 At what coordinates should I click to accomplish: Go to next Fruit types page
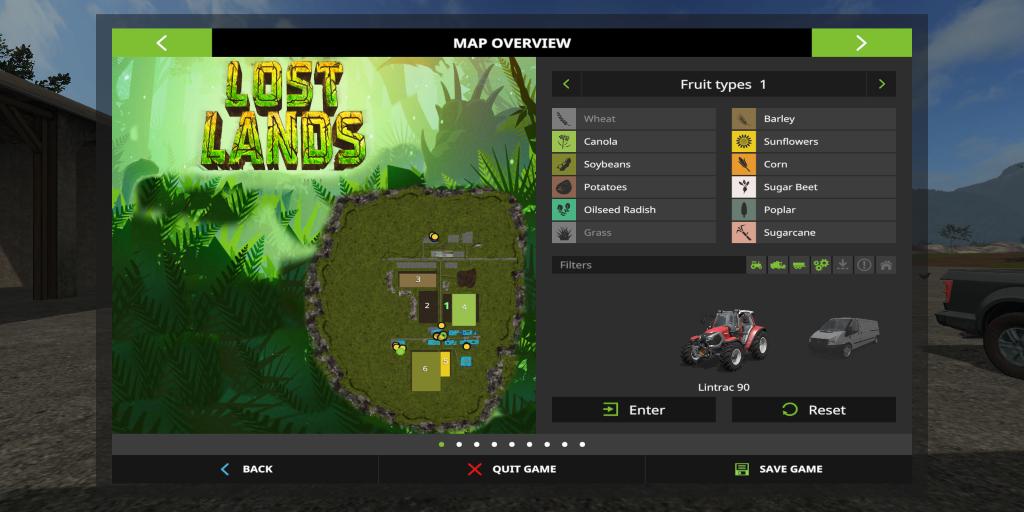pos(881,85)
